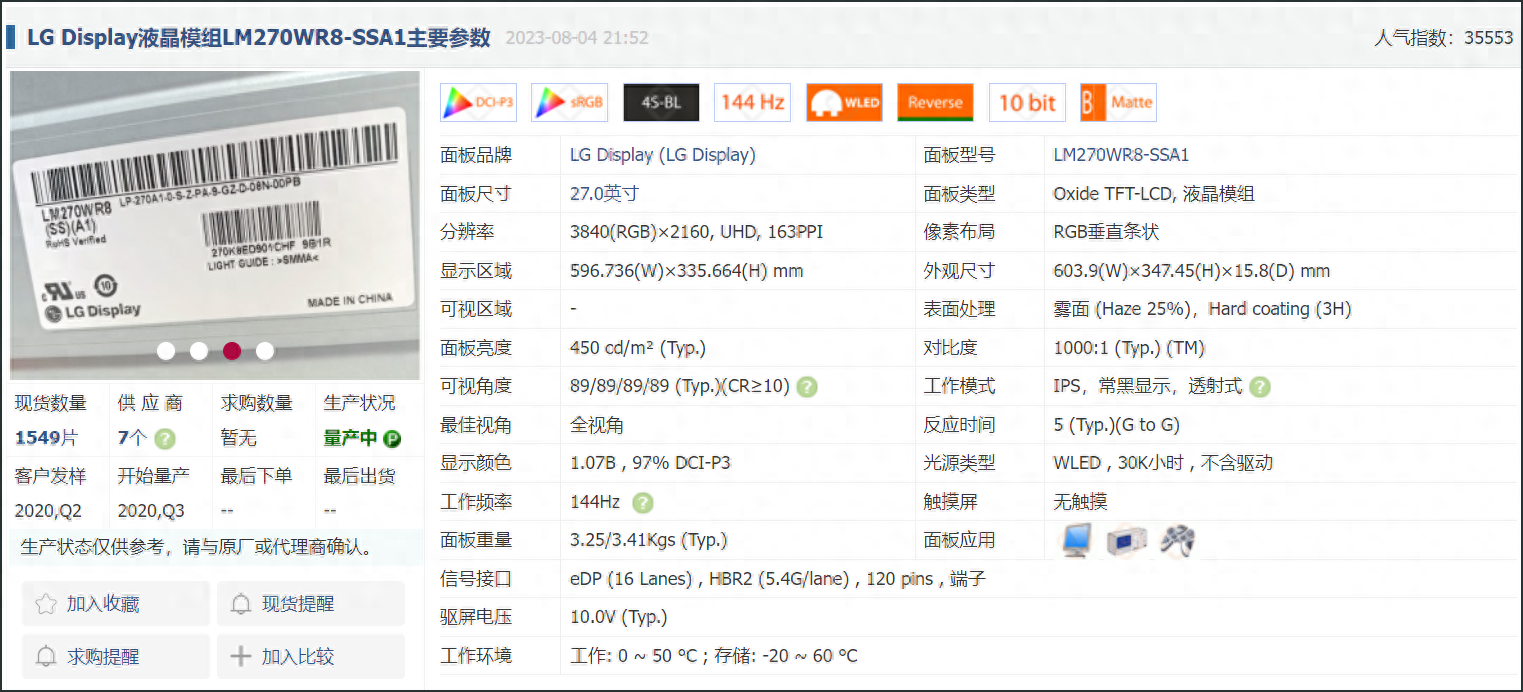Image resolution: width=1523 pixels, height=692 pixels.
Task: Add panel to favorites with 加入收藏
Action: tap(116, 604)
